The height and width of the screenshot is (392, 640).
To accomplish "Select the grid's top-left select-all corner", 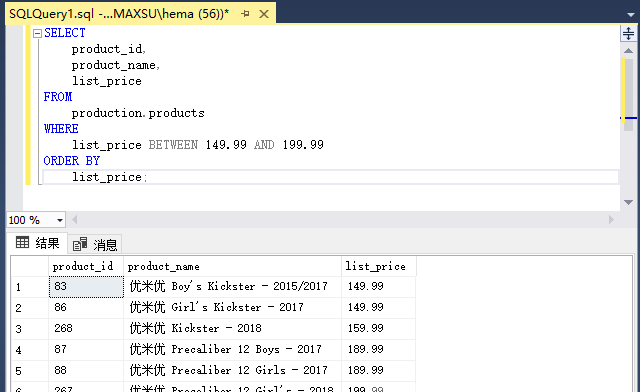I will coord(30,266).
